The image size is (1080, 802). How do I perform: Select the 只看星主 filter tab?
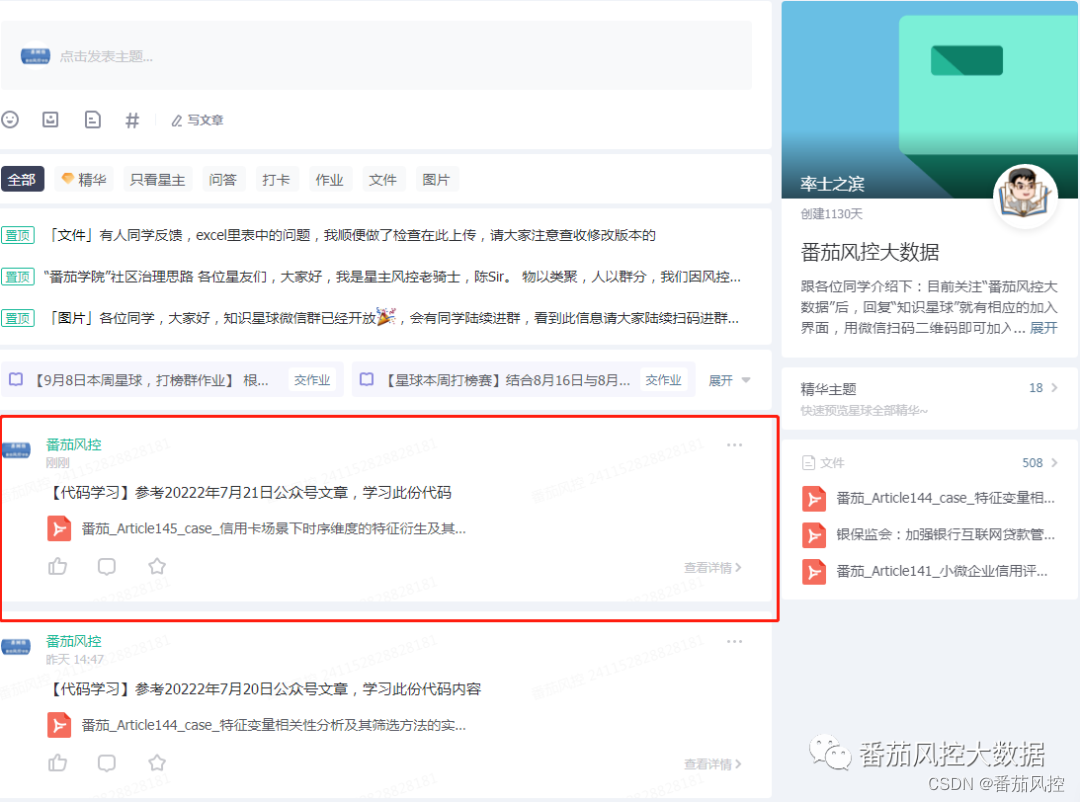pyautogui.click(x=157, y=180)
